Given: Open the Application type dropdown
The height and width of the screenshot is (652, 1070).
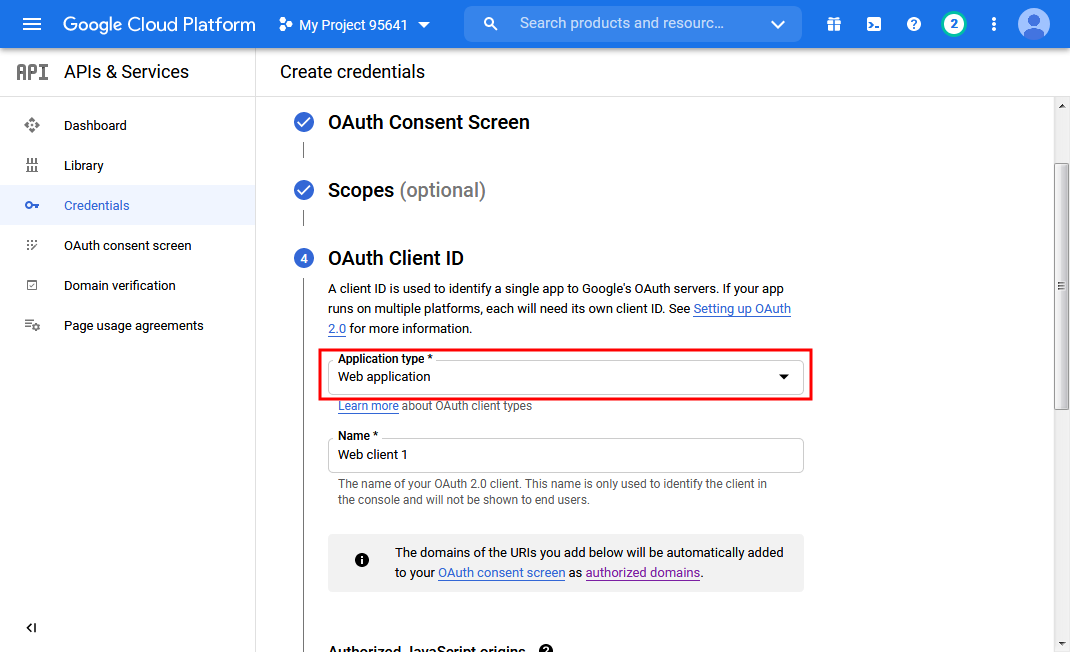Looking at the screenshot, I should click(x=566, y=377).
